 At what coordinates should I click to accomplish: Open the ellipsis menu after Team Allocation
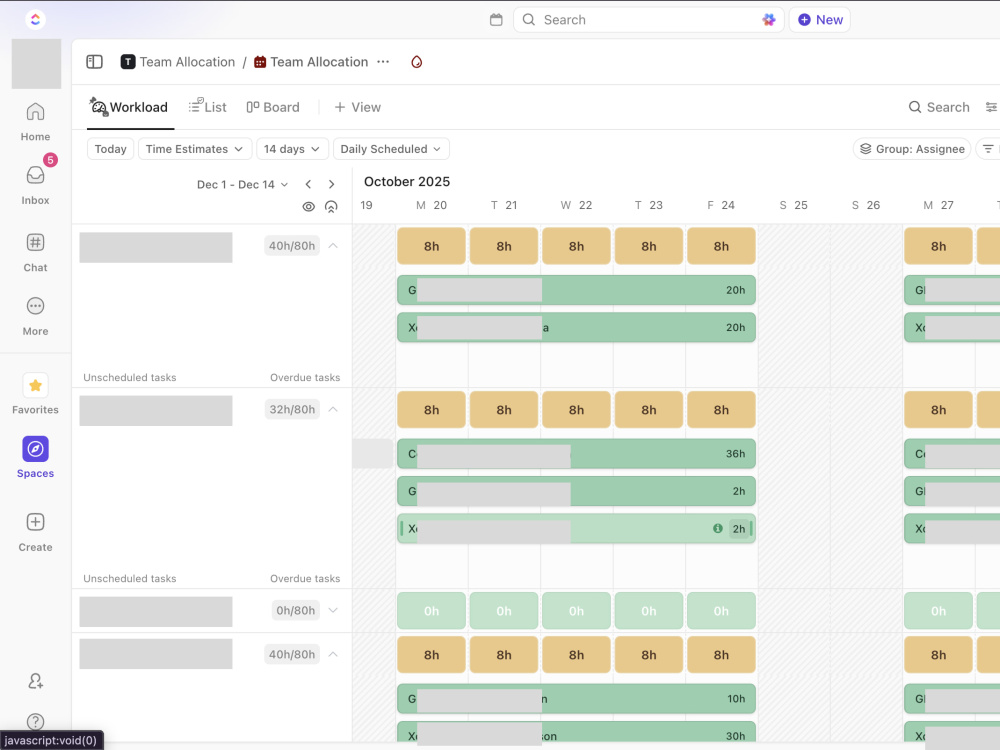(x=383, y=62)
